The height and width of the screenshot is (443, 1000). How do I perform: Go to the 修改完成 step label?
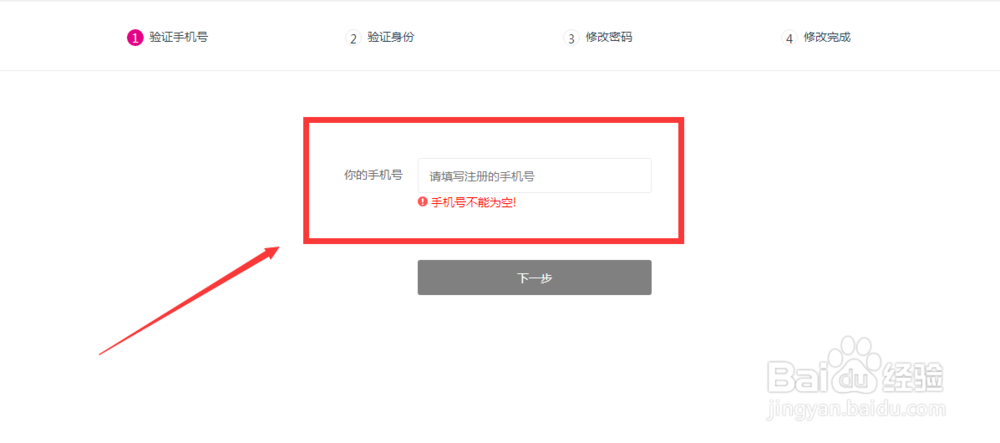point(827,37)
